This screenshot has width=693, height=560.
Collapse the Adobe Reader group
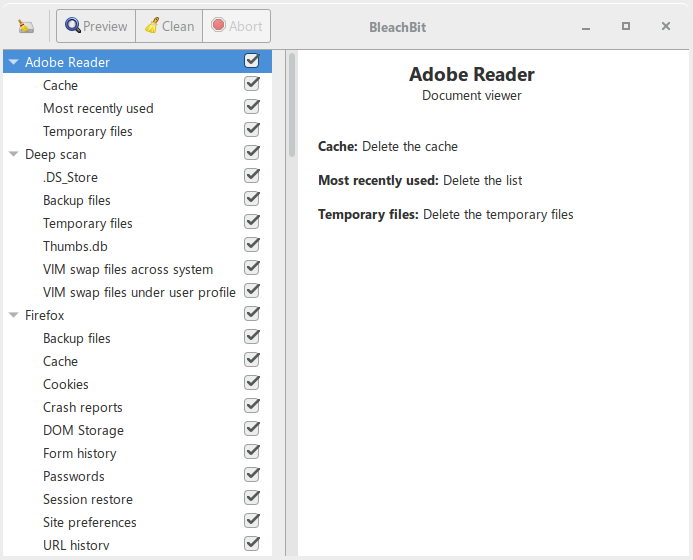pyautogui.click(x=14, y=62)
